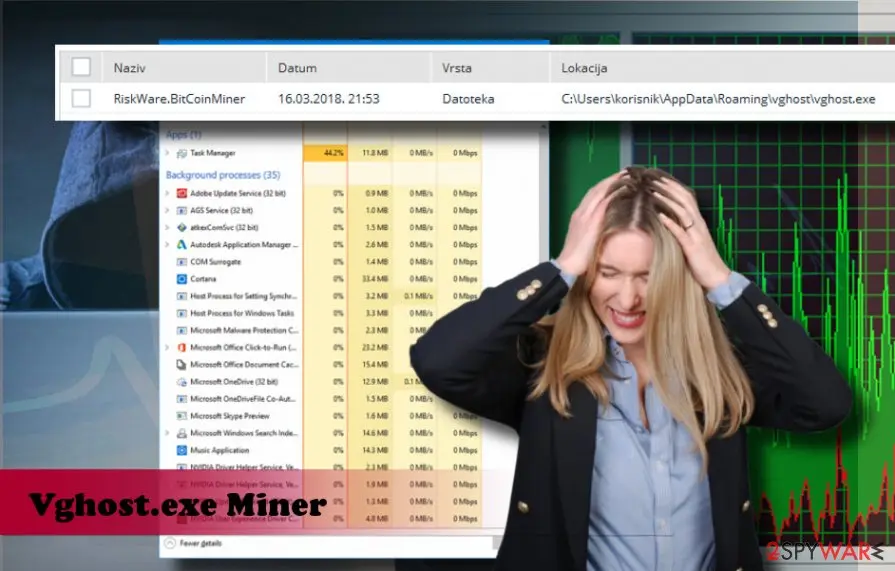Select the atkexComSvc (32 bit) name
895x571 pixels.
[x=224, y=227]
